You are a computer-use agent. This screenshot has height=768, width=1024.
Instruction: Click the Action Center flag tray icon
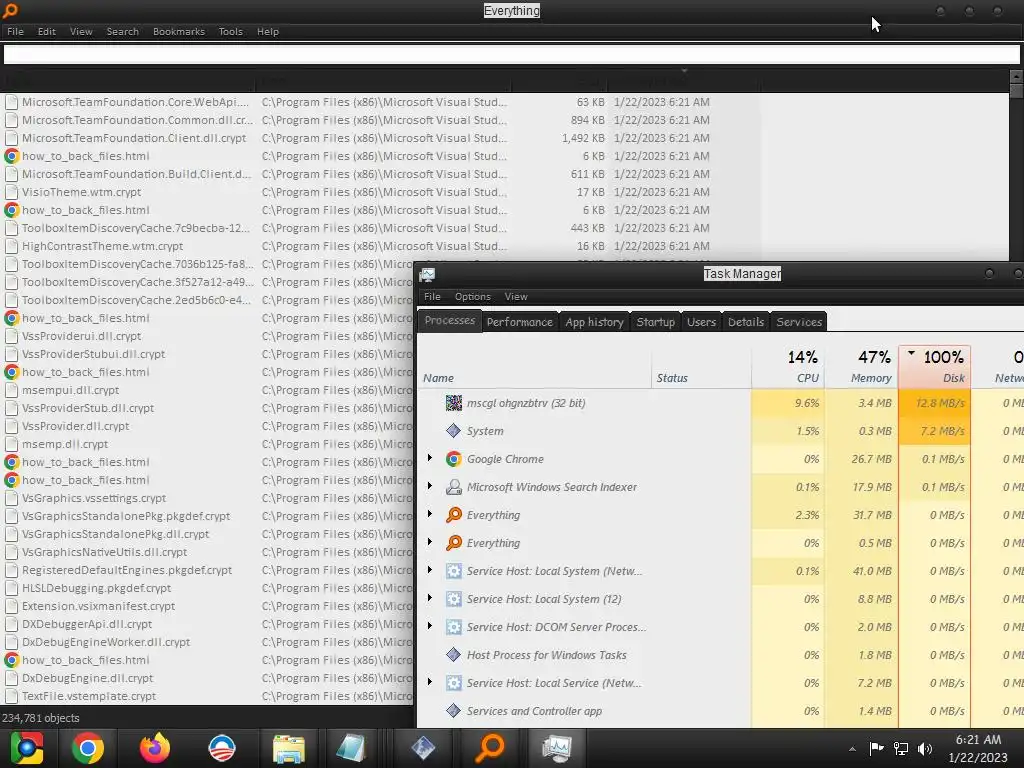(x=876, y=748)
